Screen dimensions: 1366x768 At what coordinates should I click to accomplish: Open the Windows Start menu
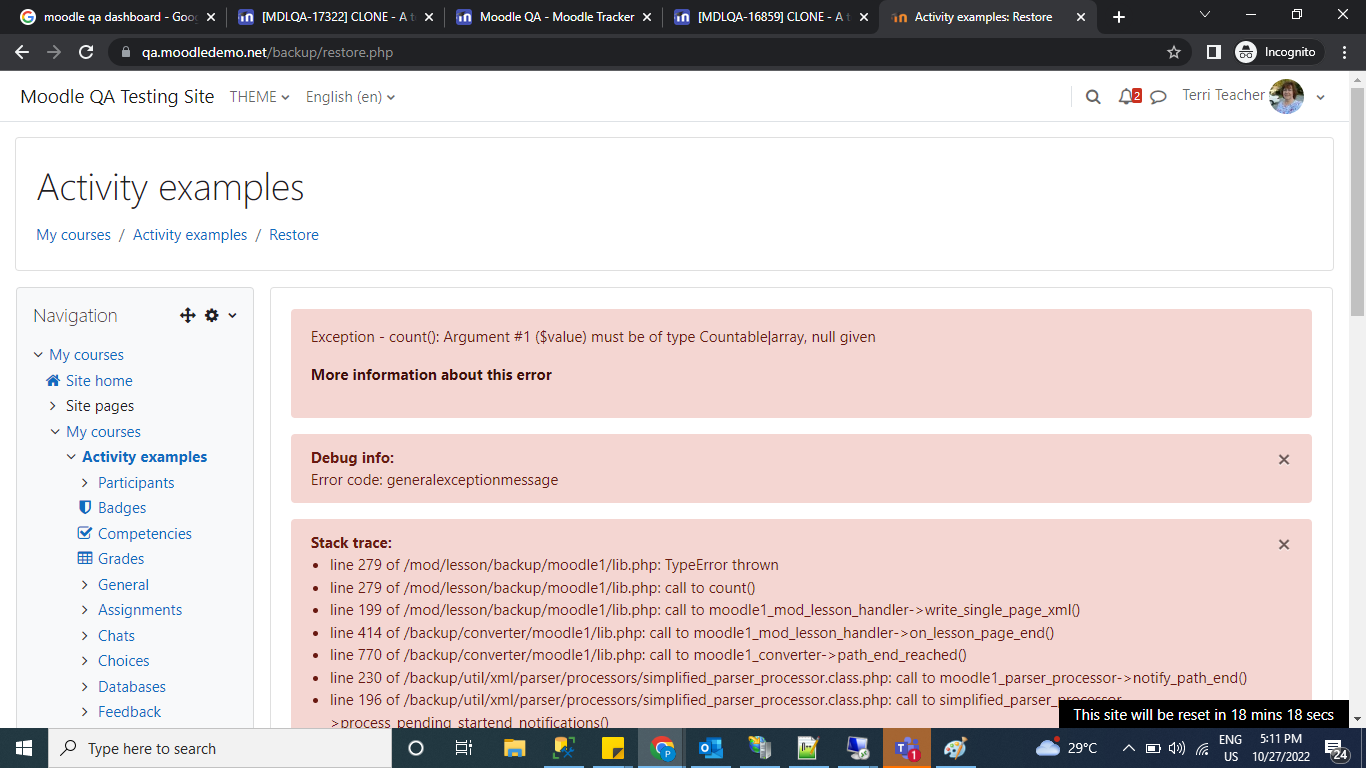(23, 748)
